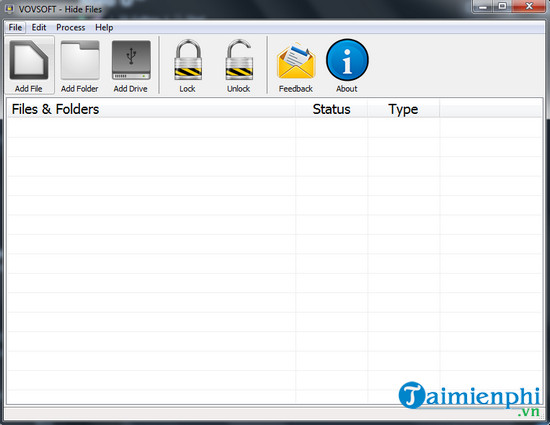550x425 pixels.
Task: Open the Help menu
Action: 104,27
